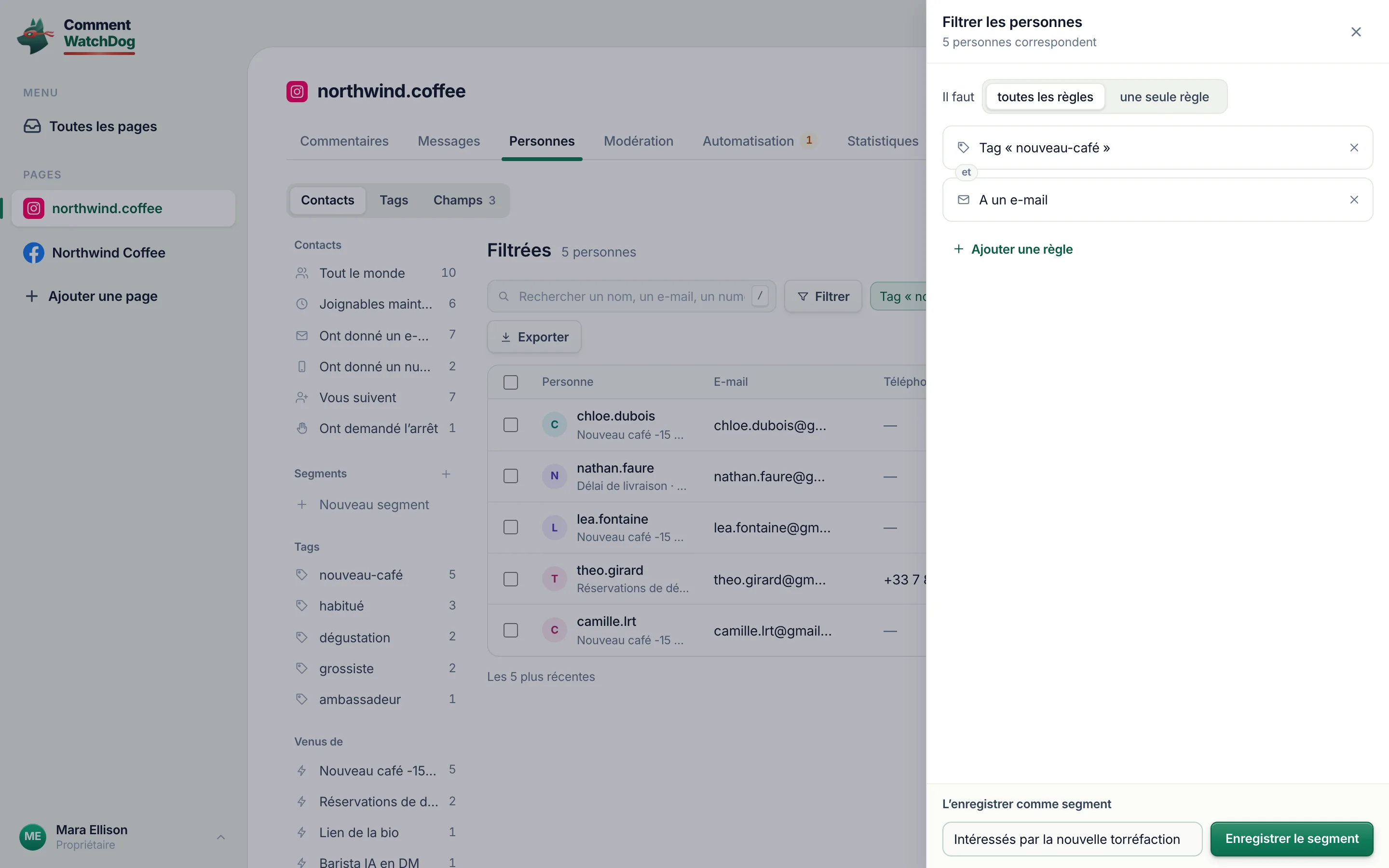This screenshot has width=1389, height=868.
Task: Check the lea.fontaine row checkbox
Action: (511, 527)
